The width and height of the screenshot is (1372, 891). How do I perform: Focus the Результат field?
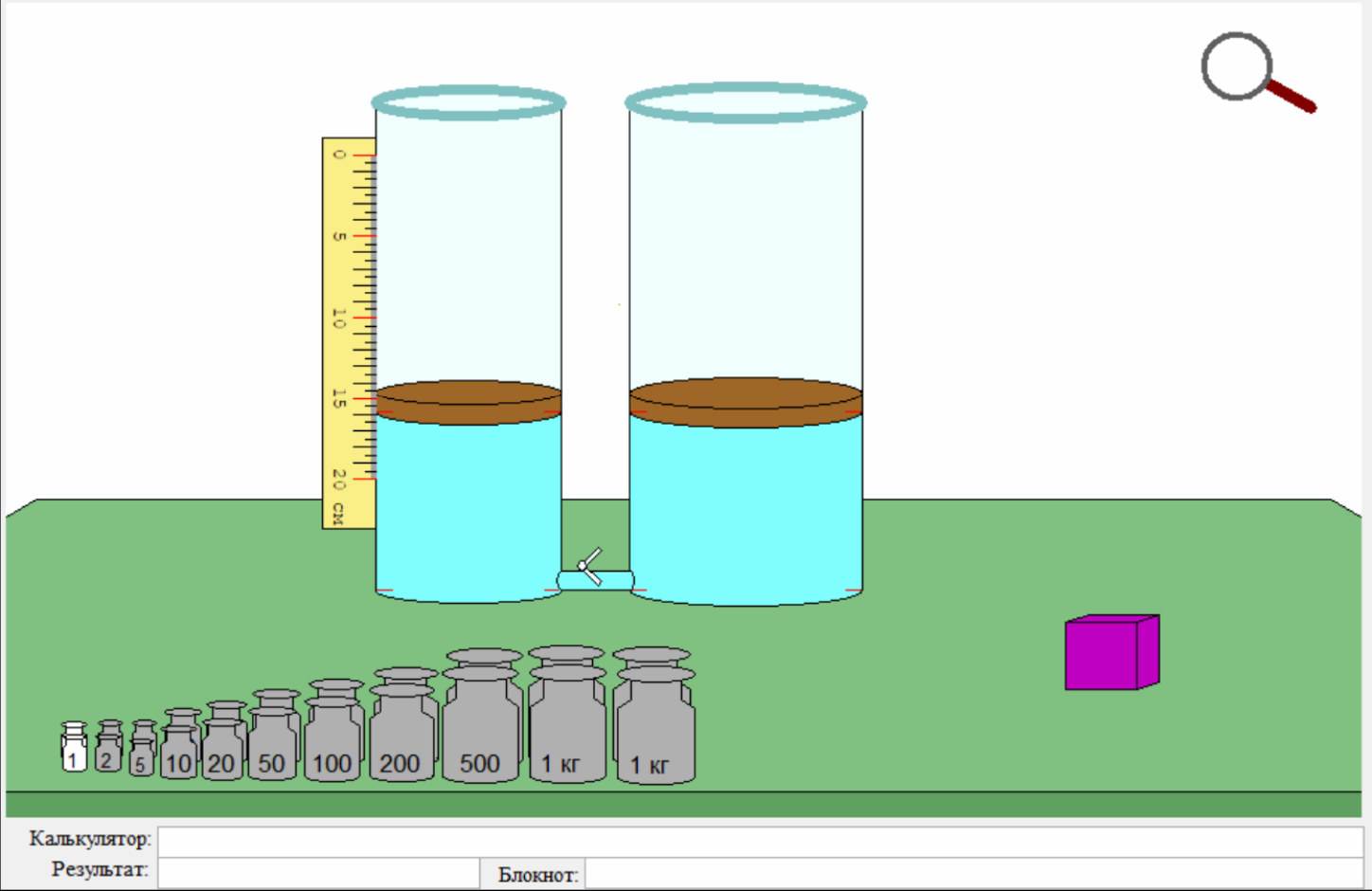click(x=319, y=873)
